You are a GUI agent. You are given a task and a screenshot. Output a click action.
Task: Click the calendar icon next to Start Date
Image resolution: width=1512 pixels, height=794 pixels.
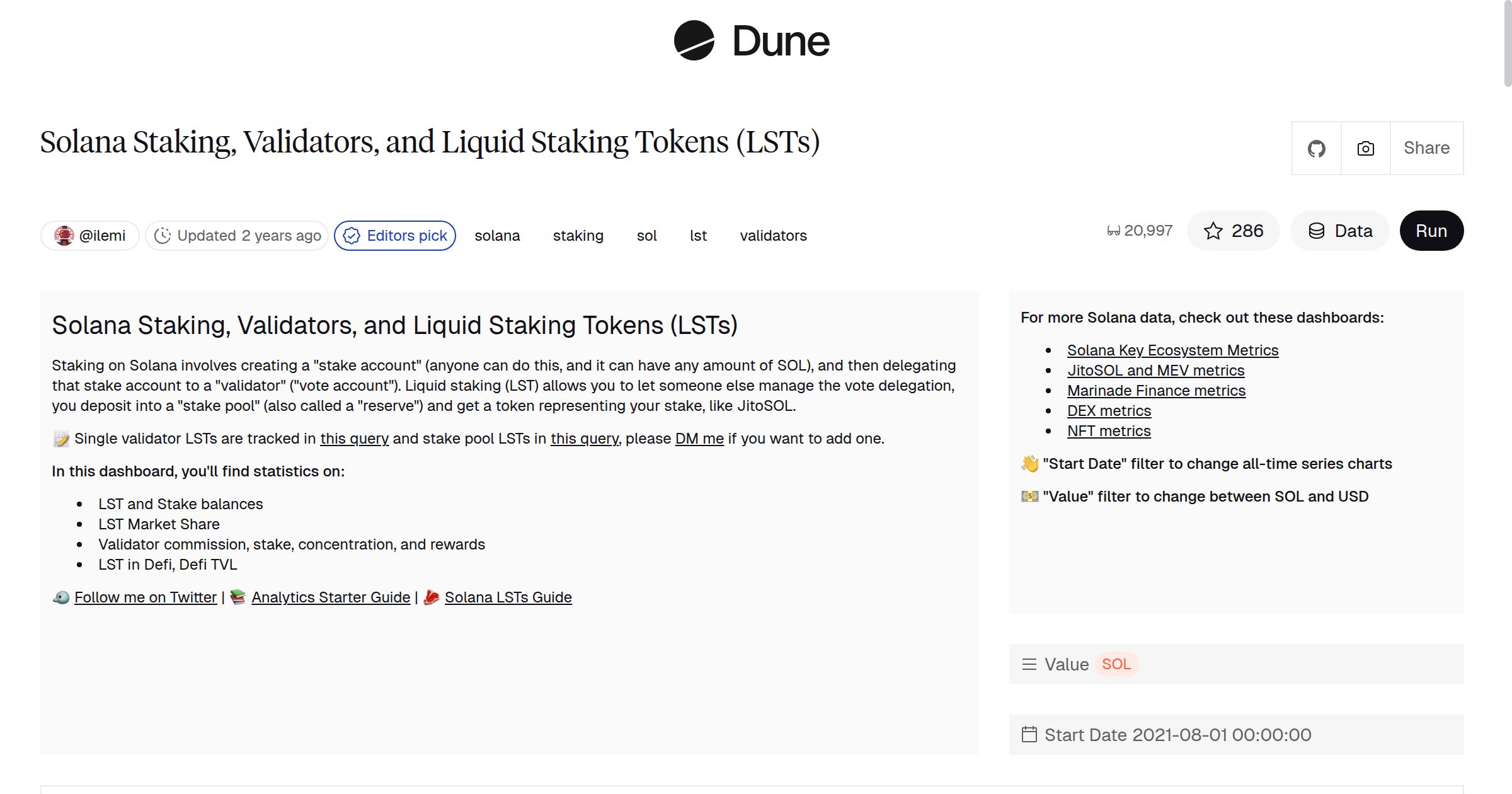(1031, 734)
